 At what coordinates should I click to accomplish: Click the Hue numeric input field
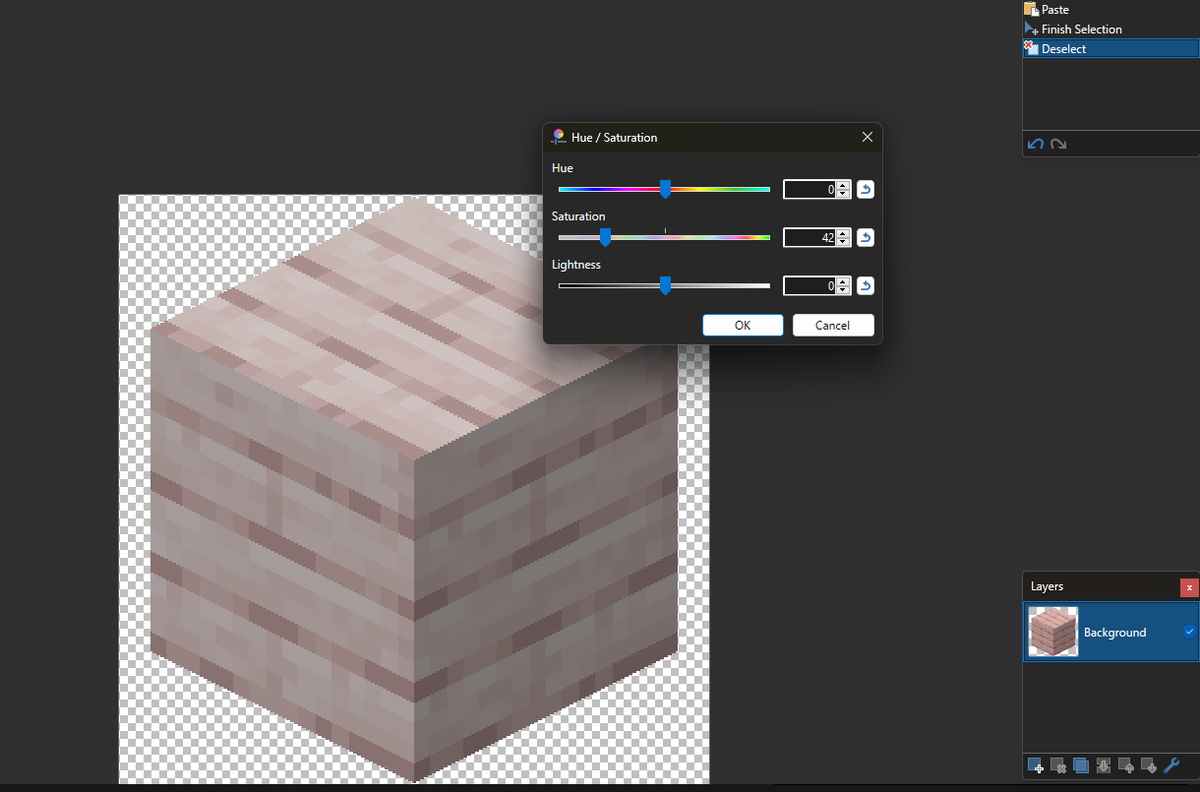pos(810,189)
